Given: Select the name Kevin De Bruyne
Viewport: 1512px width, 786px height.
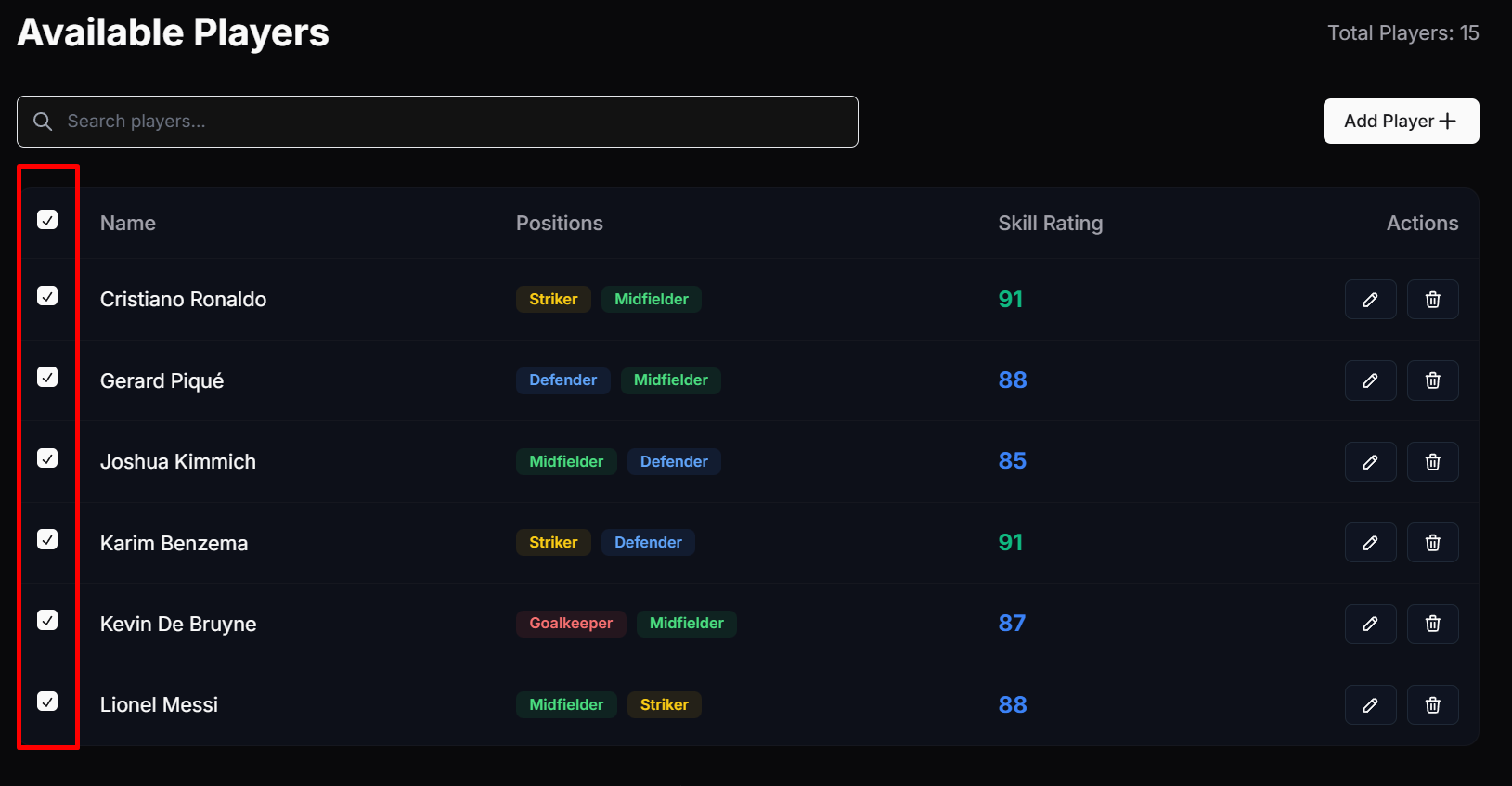Looking at the screenshot, I should (x=178, y=624).
